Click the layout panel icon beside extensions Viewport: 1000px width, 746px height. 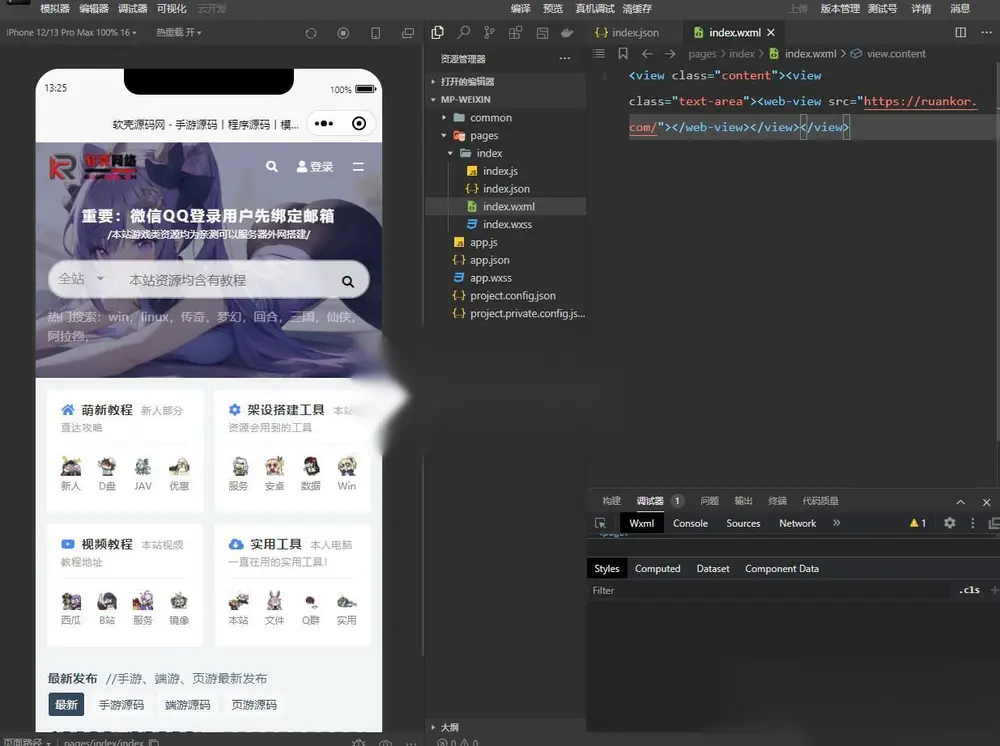[542, 33]
